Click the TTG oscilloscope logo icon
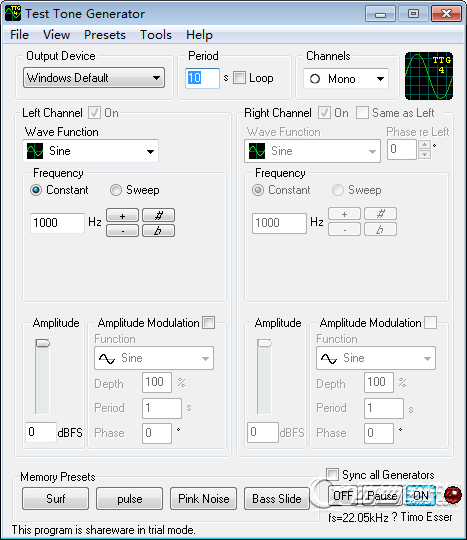The width and height of the screenshot is (467, 540). click(429, 76)
